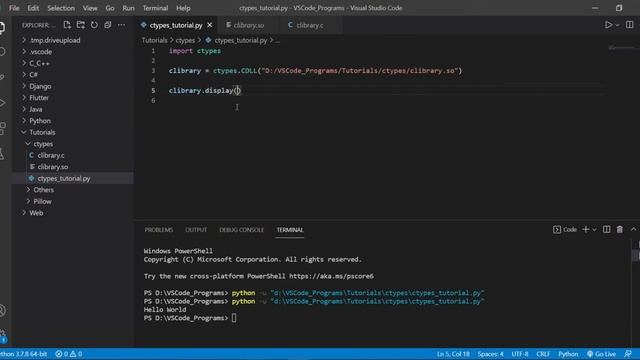Switch to the Debug Console tab

pyautogui.click(x=242, y=230)
